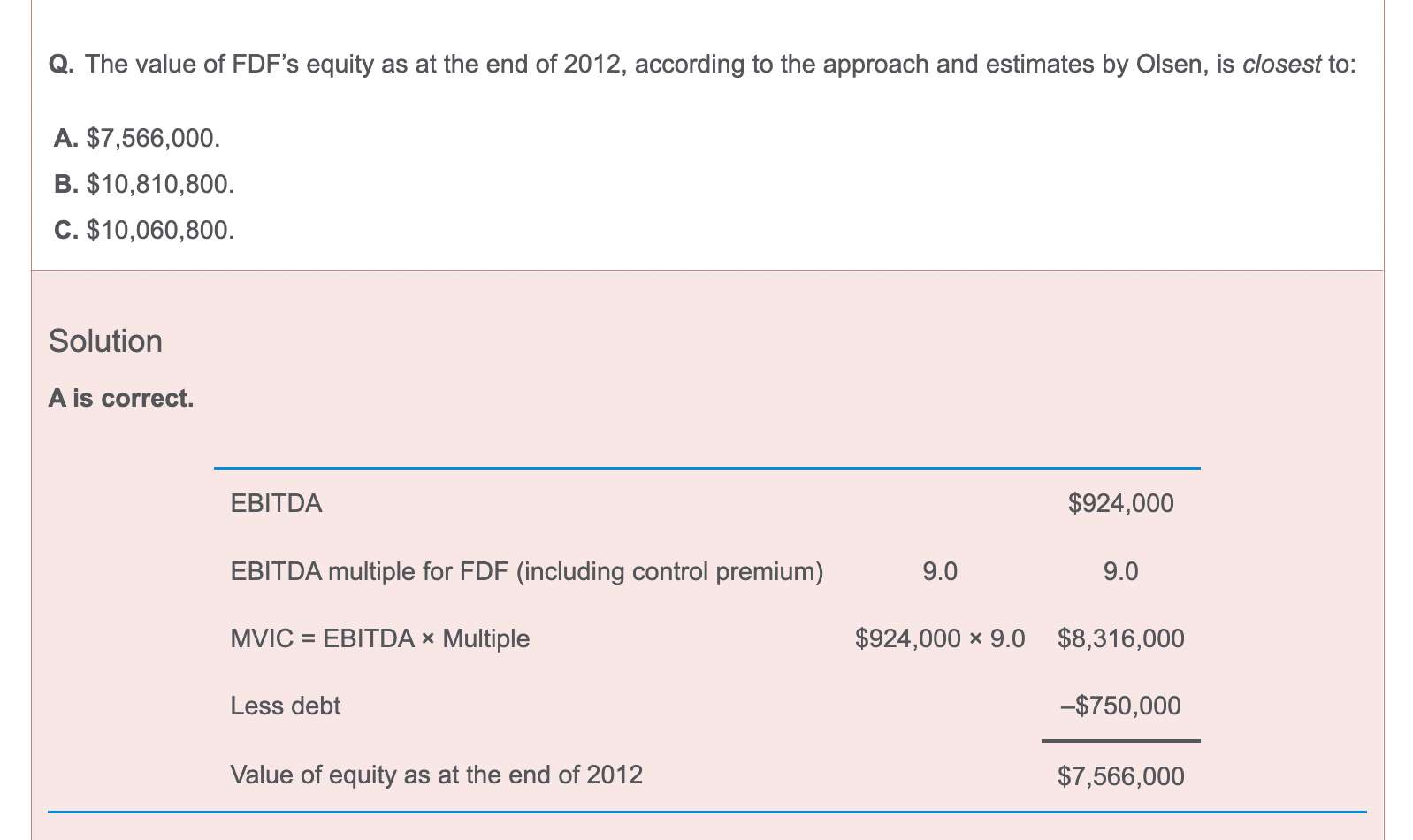Click the italic word 'closest'

(1281, 65)
